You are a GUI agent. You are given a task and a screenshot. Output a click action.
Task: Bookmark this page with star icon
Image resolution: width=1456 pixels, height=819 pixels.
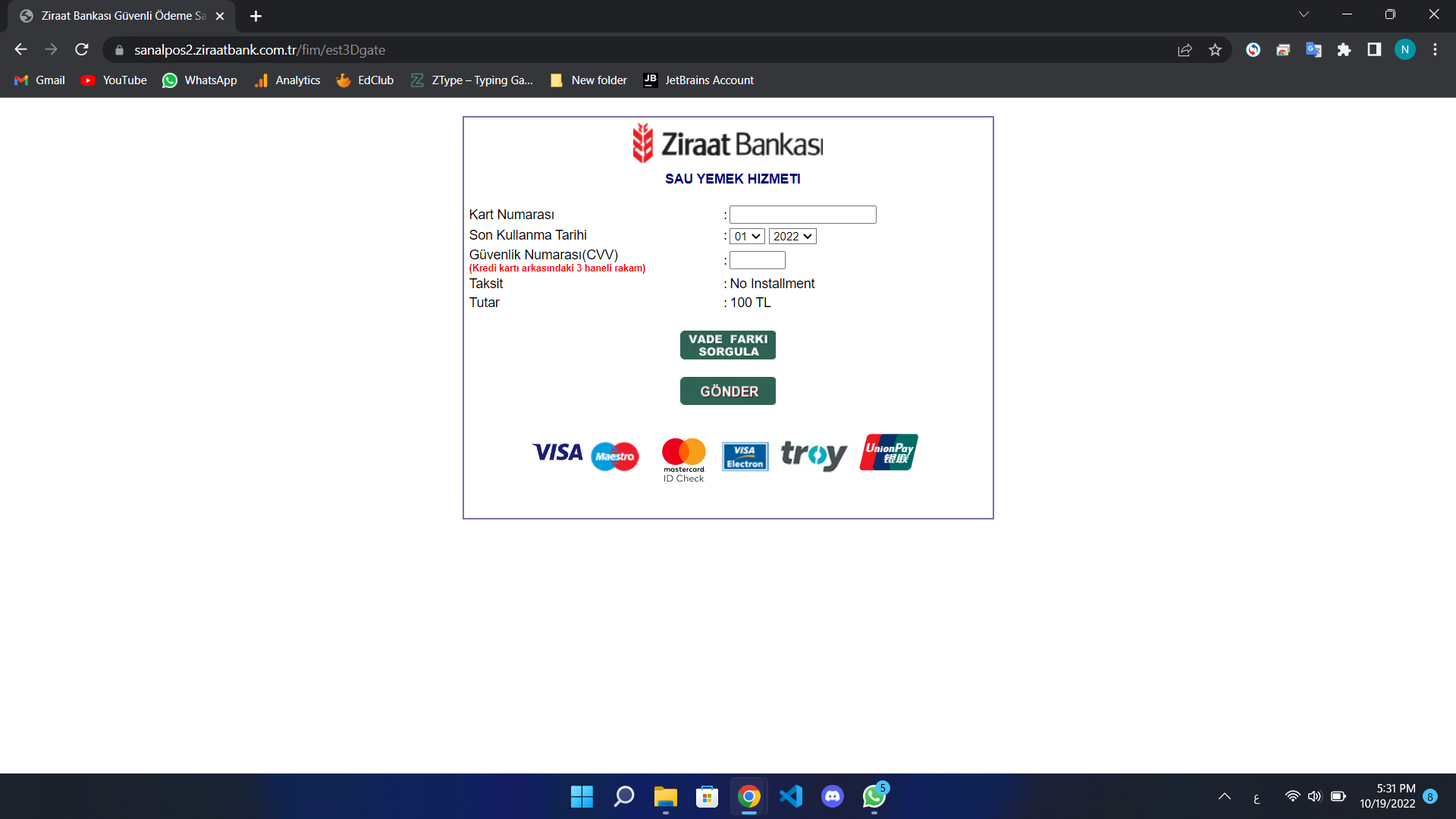tap(1215, 50)
